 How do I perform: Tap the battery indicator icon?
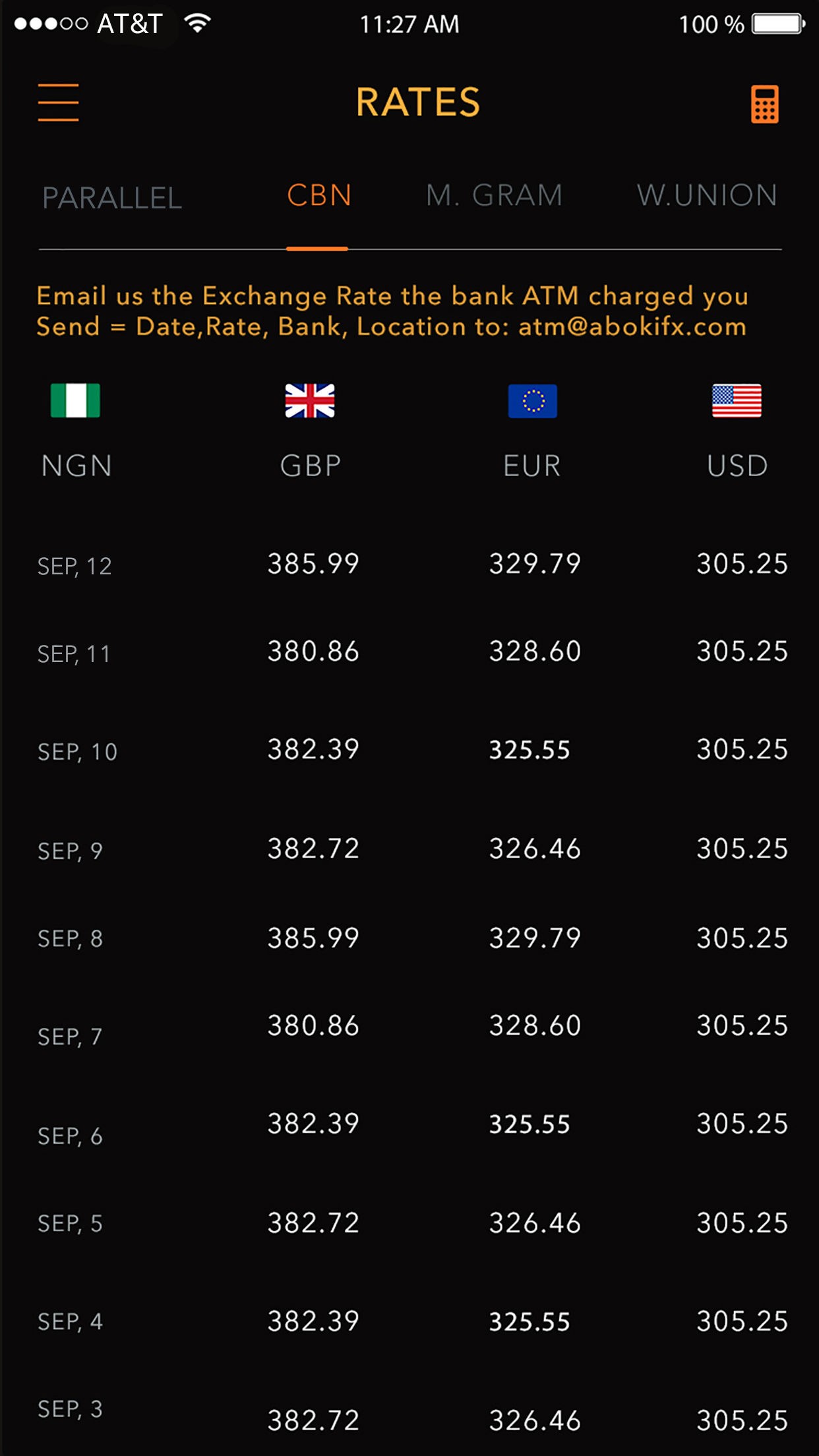[x=778, y=24]
